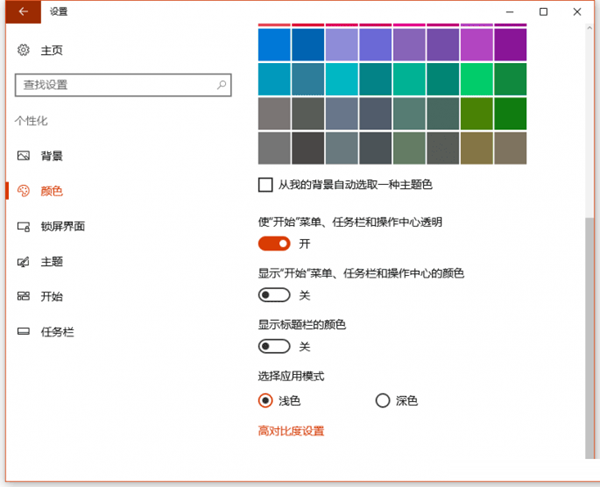Select the Colors palette icon
Viewport: 600px width, 487px height.
pyautogui.click(x=23, y=191)
